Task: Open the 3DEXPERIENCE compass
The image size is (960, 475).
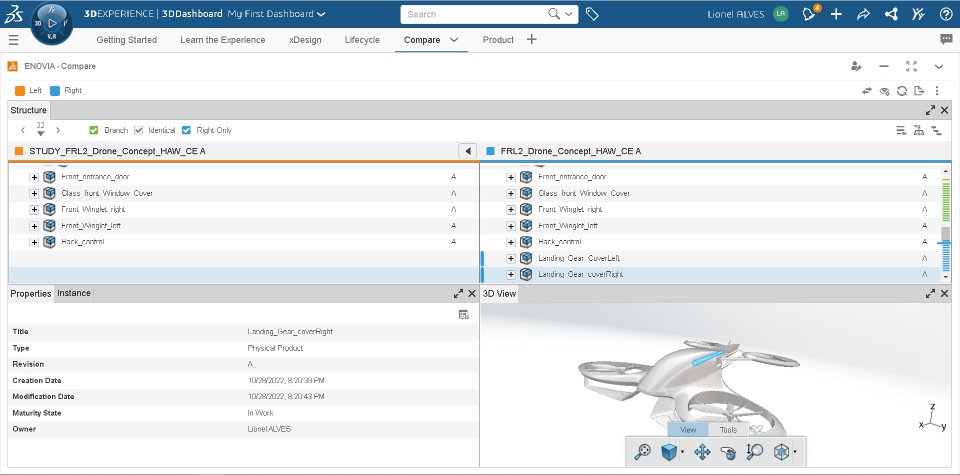Action: [x=52, y=24]
